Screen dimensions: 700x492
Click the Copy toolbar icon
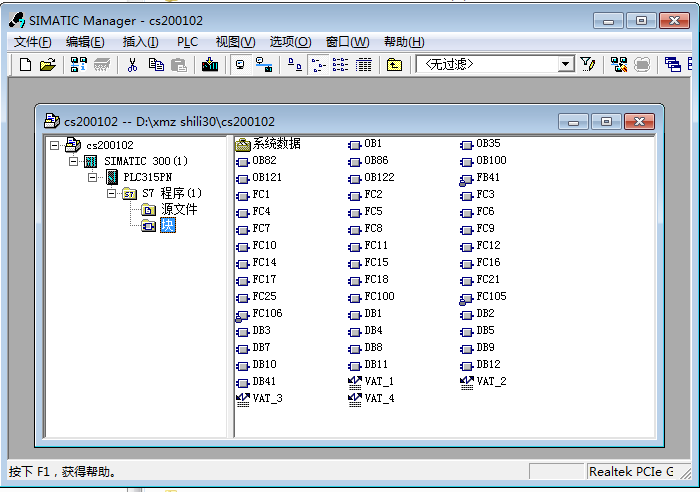tap(156, 65)
